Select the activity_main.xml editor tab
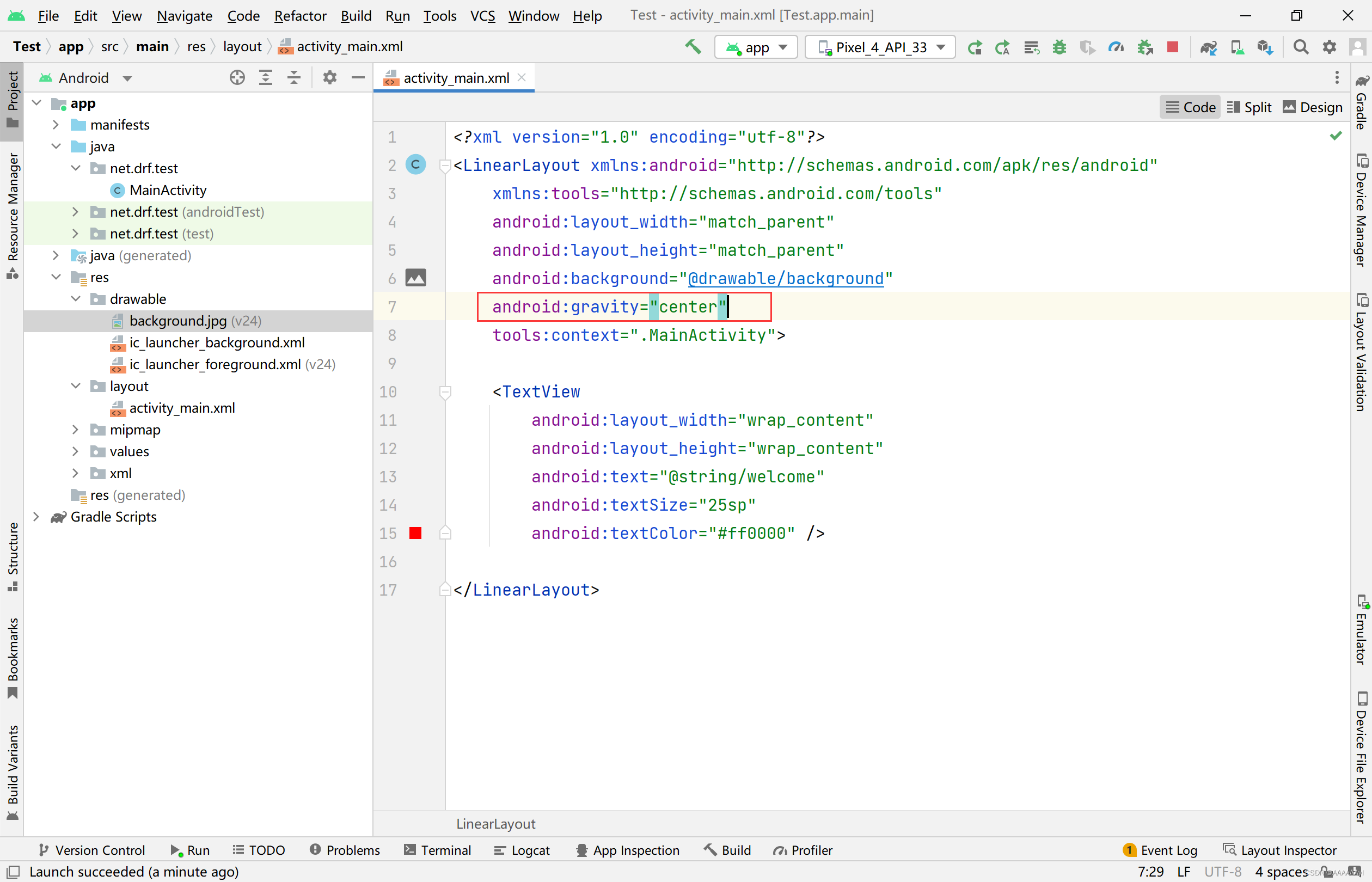Viewport: 1372px width, 882px height. click(x=455, y=77)
